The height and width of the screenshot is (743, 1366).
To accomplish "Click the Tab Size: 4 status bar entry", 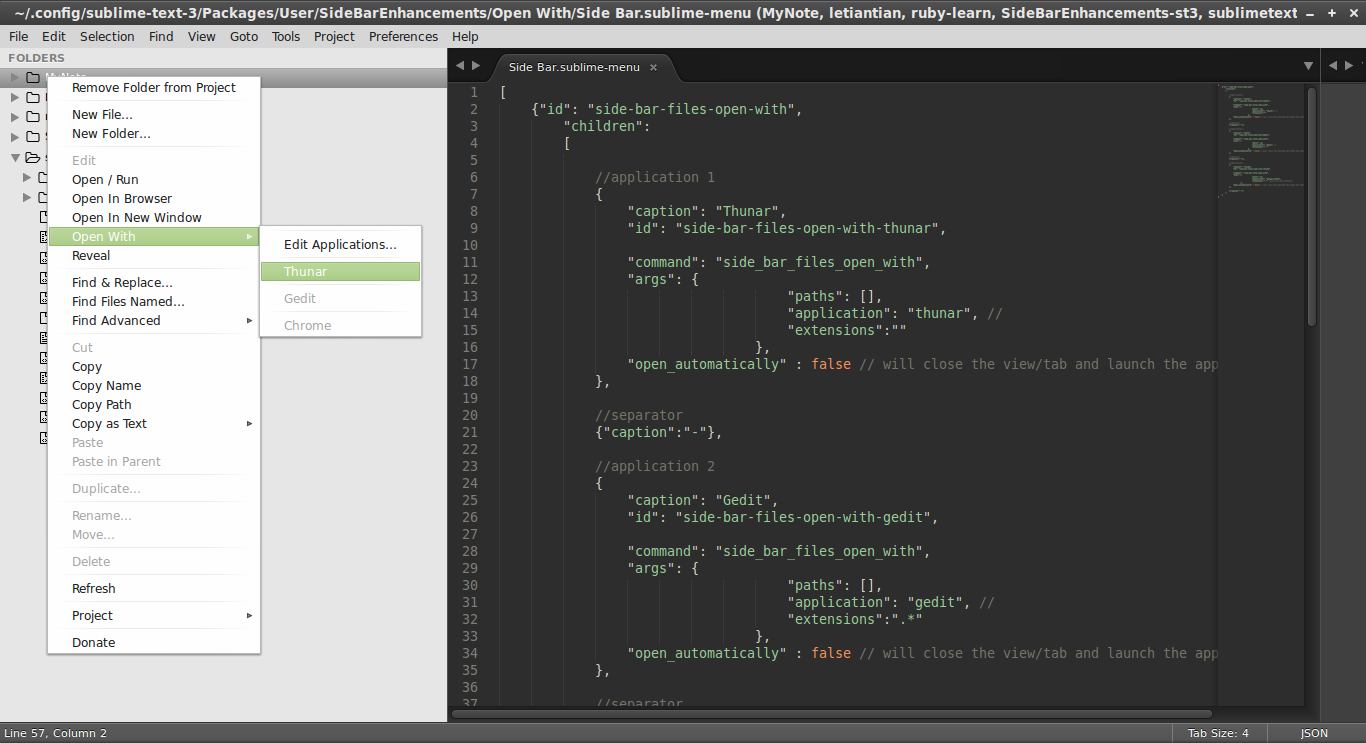I will click(1218, 733).
